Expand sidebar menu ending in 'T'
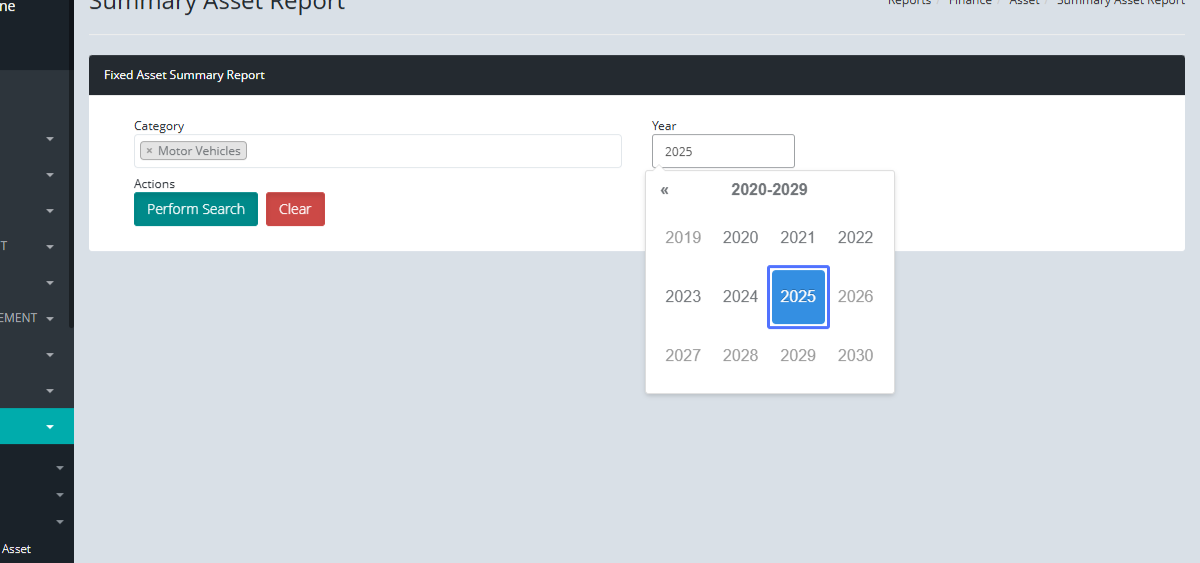1200x563 pixels. 50,247
